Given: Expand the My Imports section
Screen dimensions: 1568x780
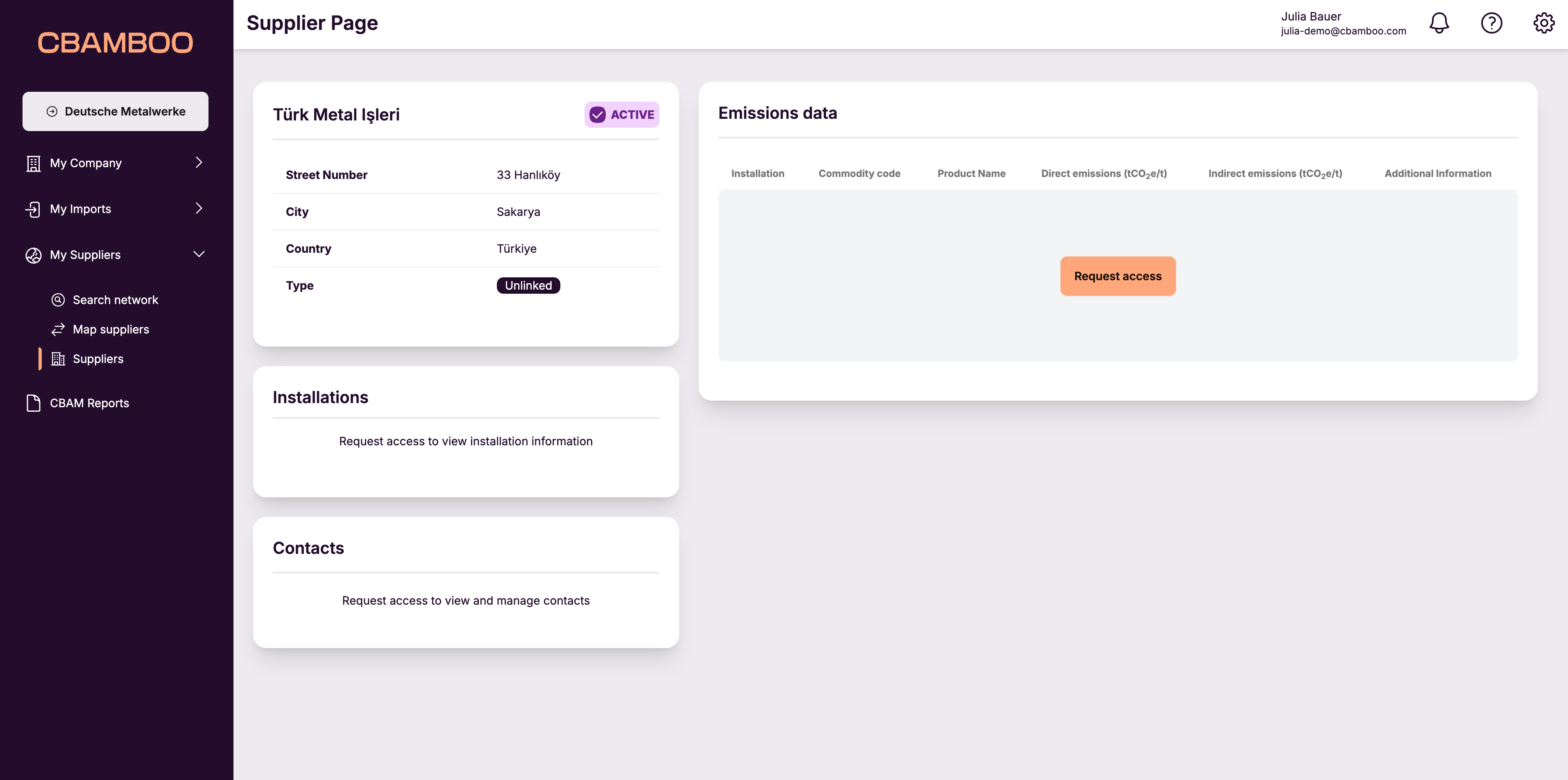Looking at the screenshot, I should point(199,208).
